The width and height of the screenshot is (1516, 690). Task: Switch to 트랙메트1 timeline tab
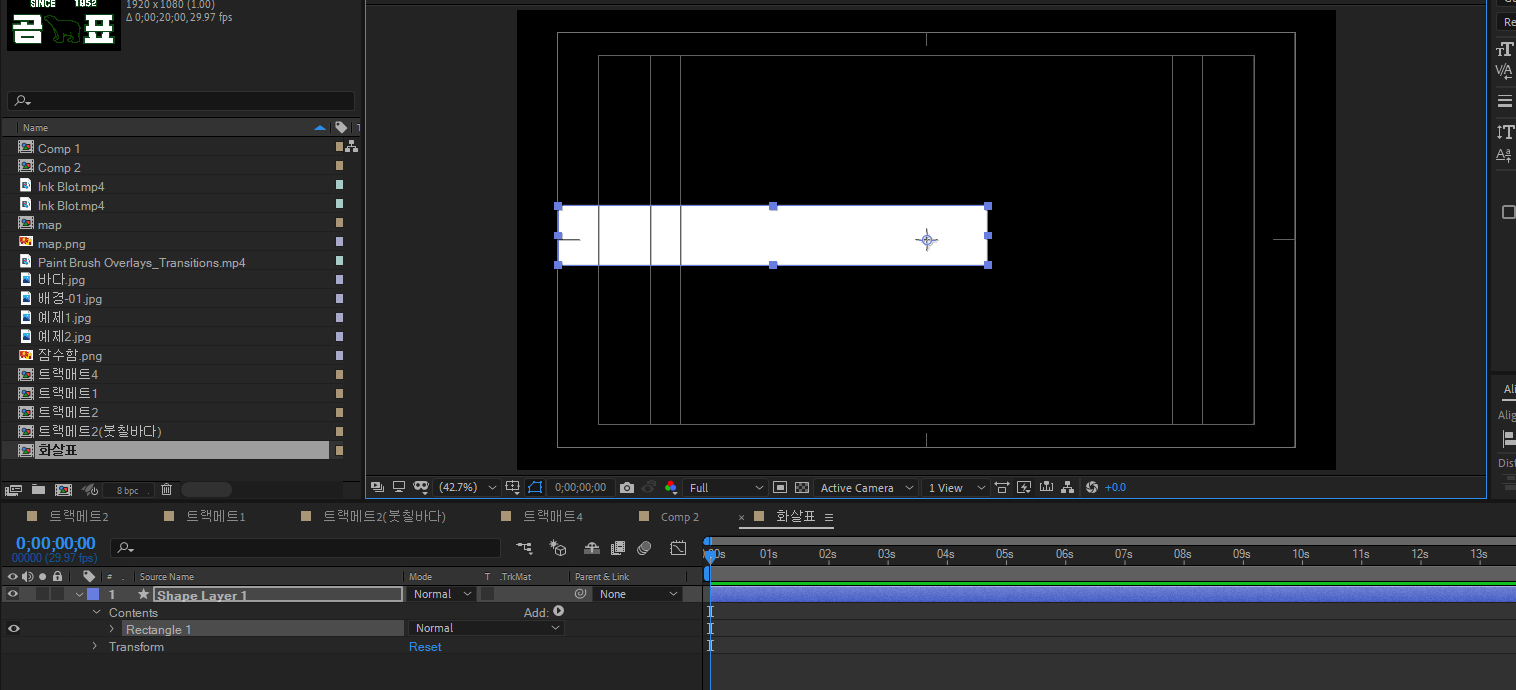point(215,516)
